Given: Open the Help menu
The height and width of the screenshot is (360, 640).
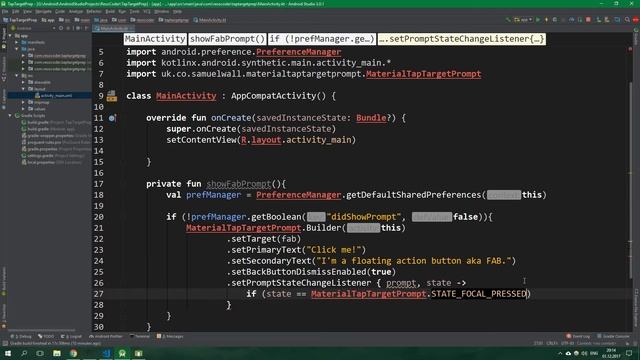Looking at the screenshot, I should (x=178, y=11).
